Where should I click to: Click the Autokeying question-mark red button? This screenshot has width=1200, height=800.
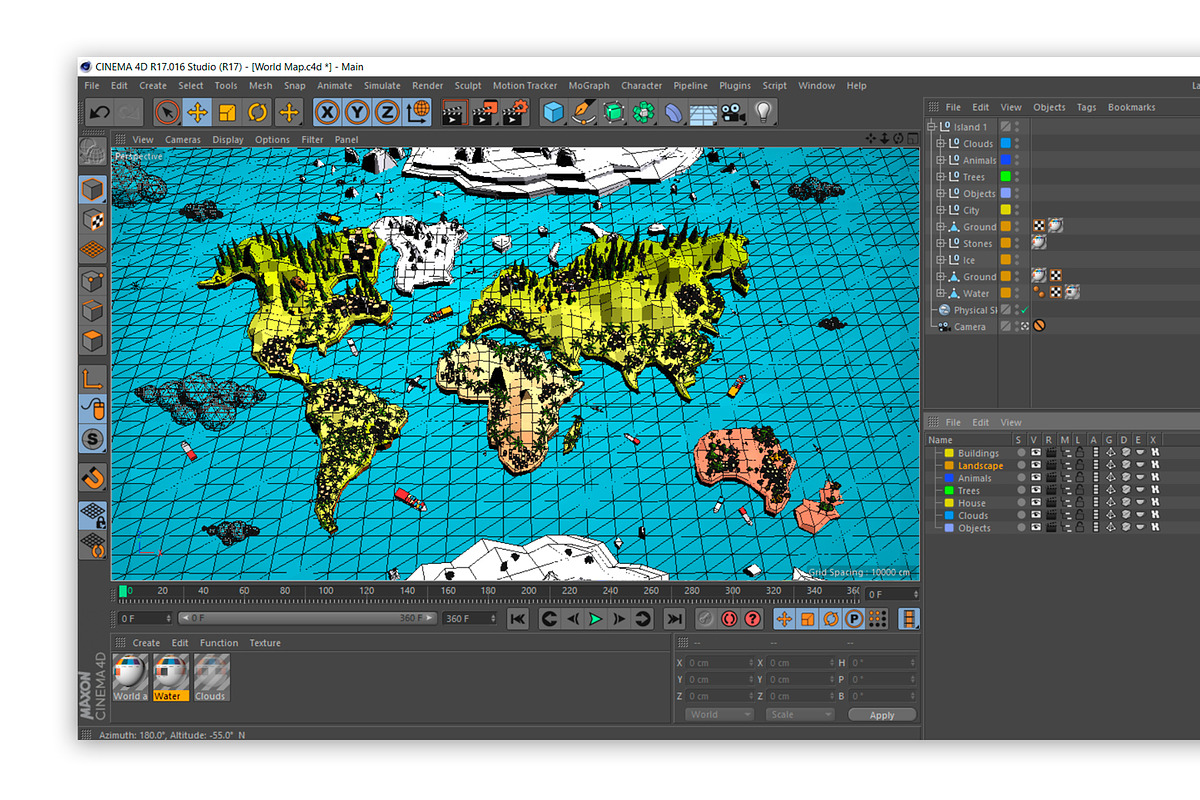(753, 619)
